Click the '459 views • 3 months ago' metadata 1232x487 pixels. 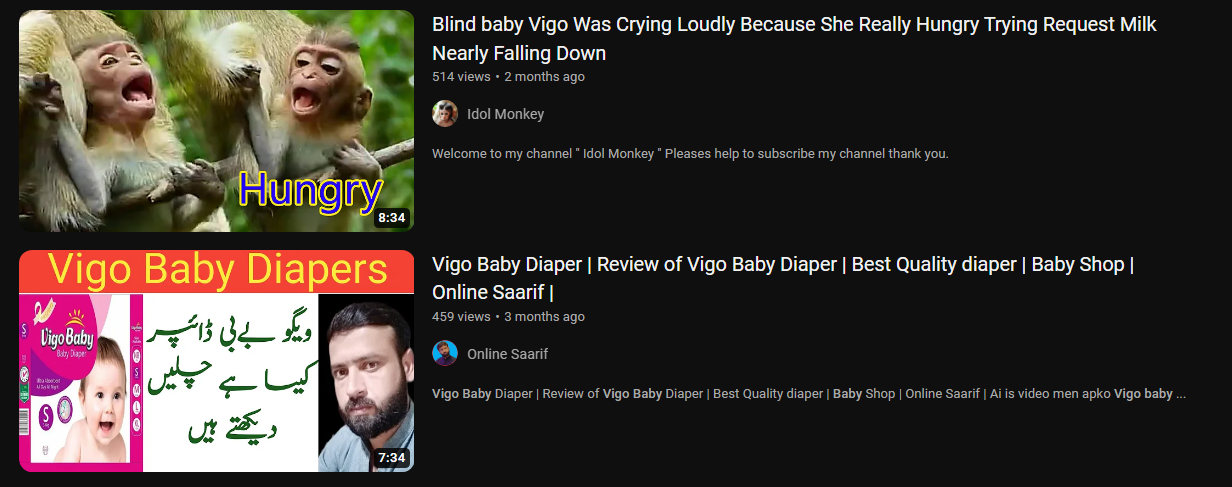point(508,317)
